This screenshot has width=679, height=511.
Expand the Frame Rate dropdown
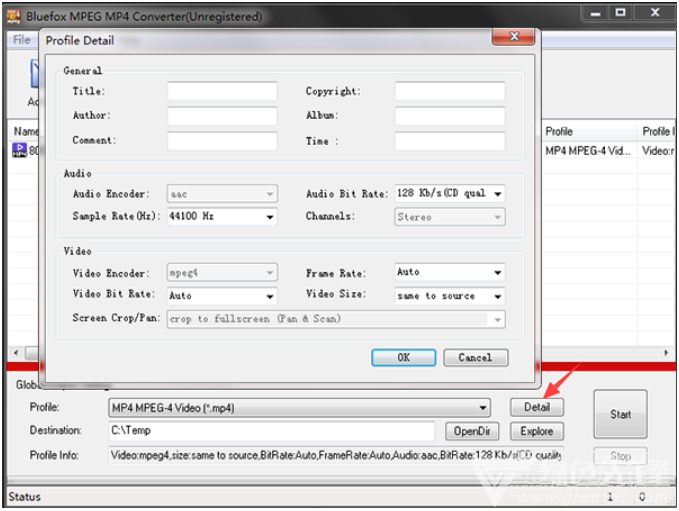tap(450, 272)
